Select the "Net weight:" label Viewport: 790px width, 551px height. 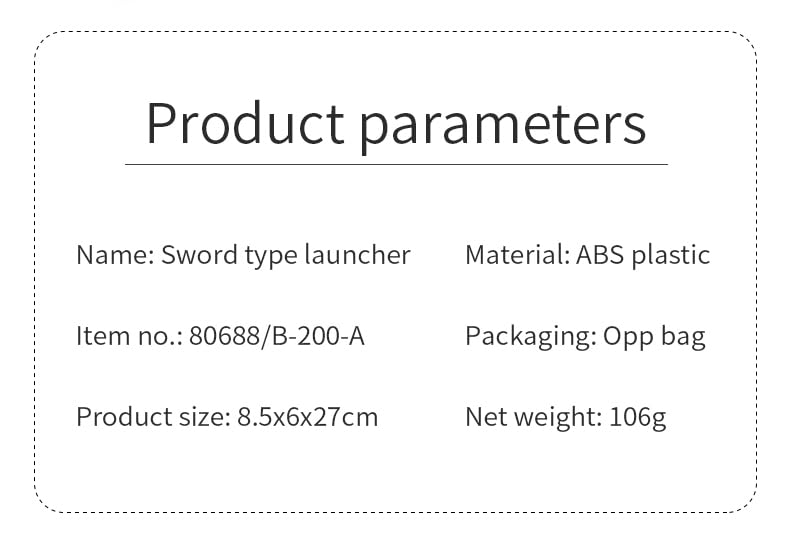(533, 416)
